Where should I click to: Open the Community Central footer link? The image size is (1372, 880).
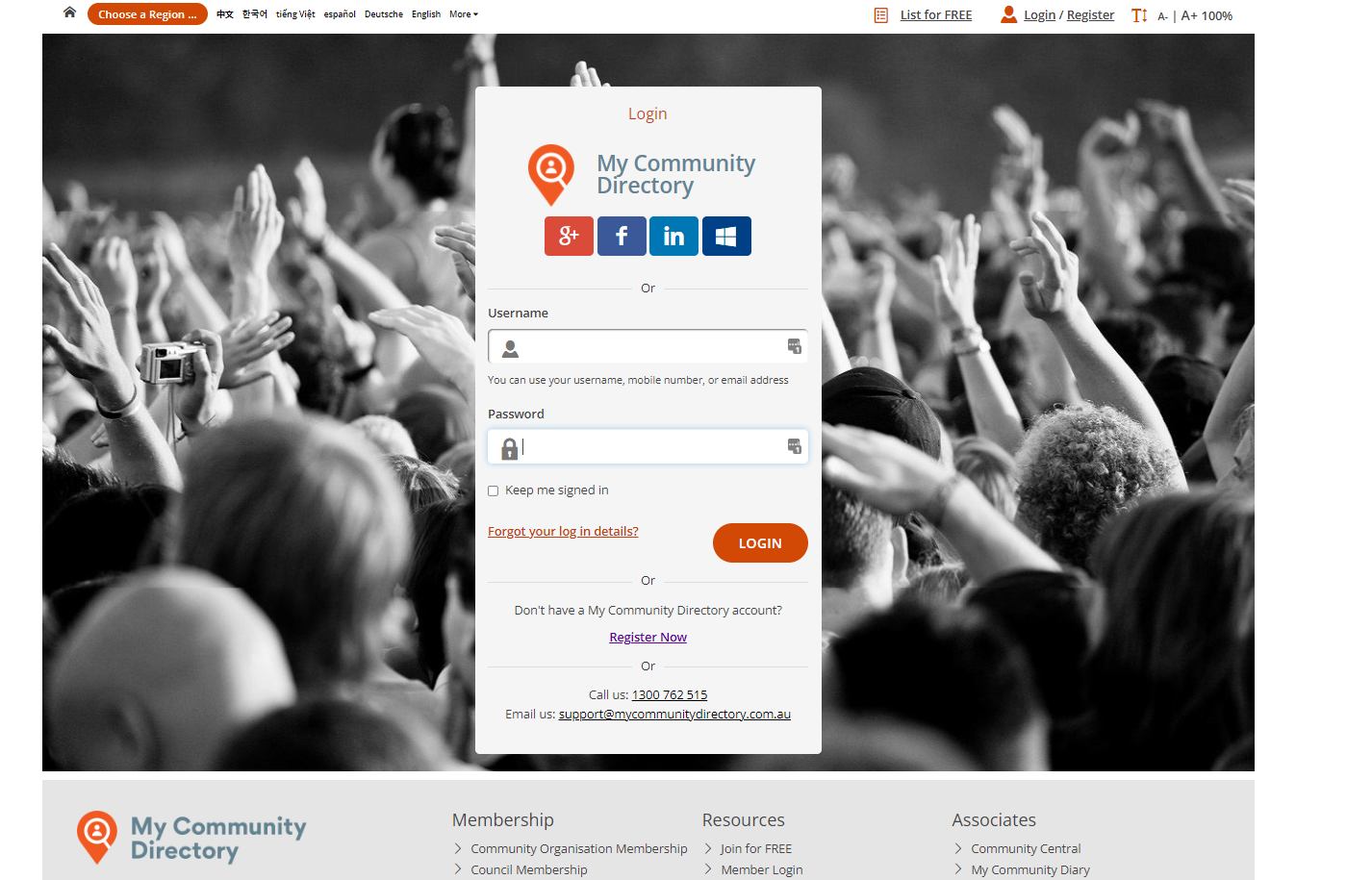(1026, 848)
